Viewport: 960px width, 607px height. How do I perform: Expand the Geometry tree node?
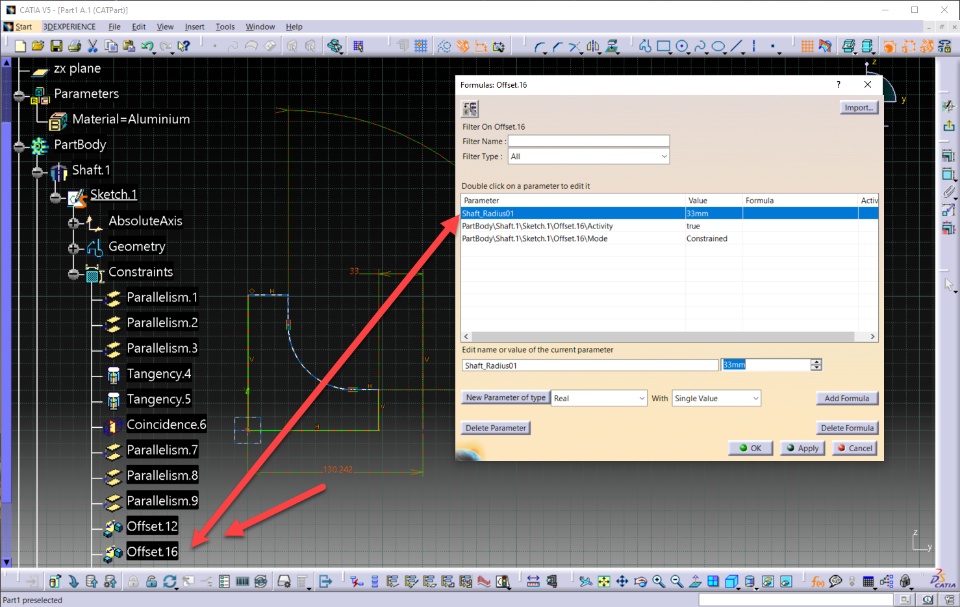74,248
